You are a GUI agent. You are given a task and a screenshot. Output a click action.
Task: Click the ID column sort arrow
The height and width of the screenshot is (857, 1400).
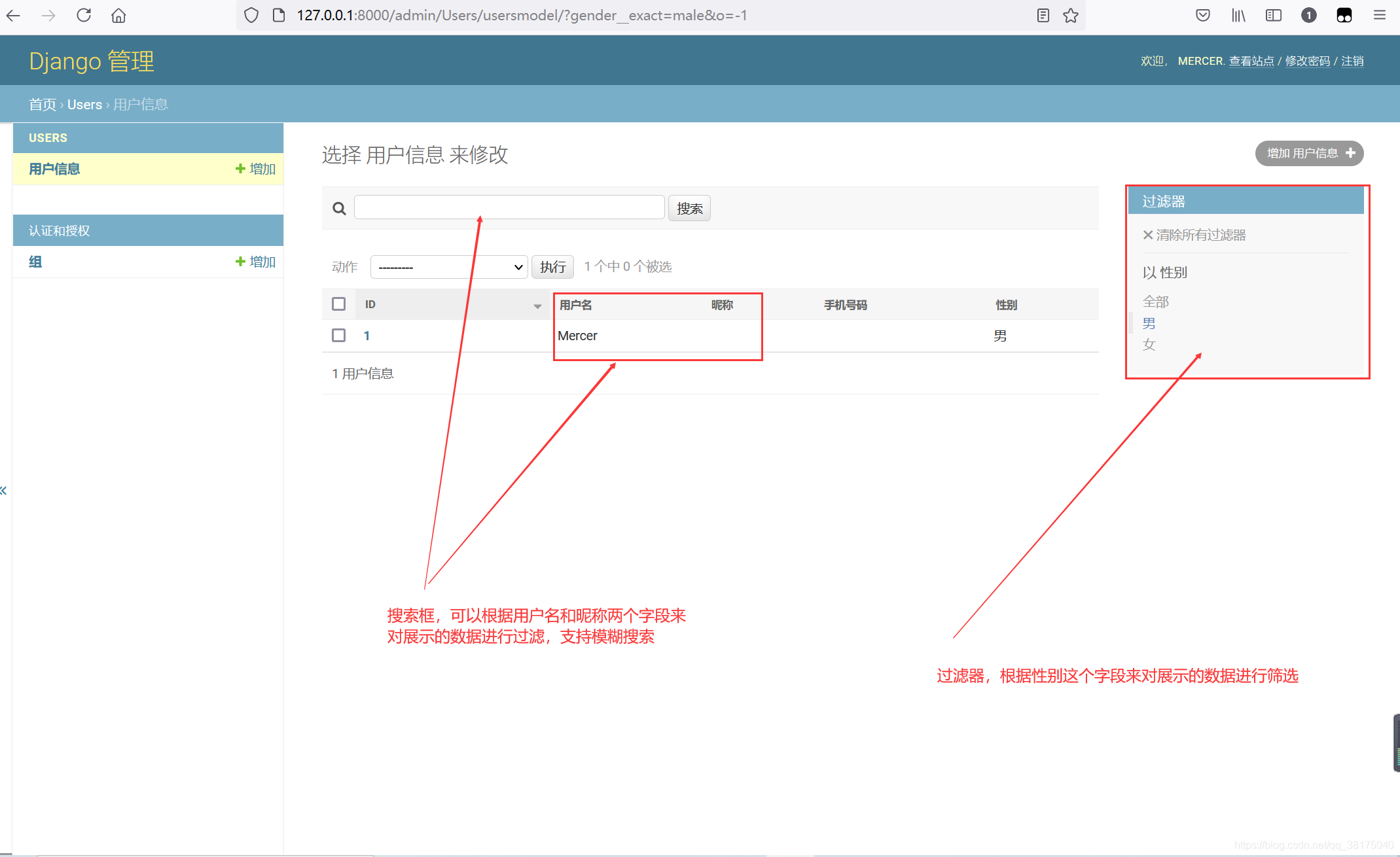(537, 306)
